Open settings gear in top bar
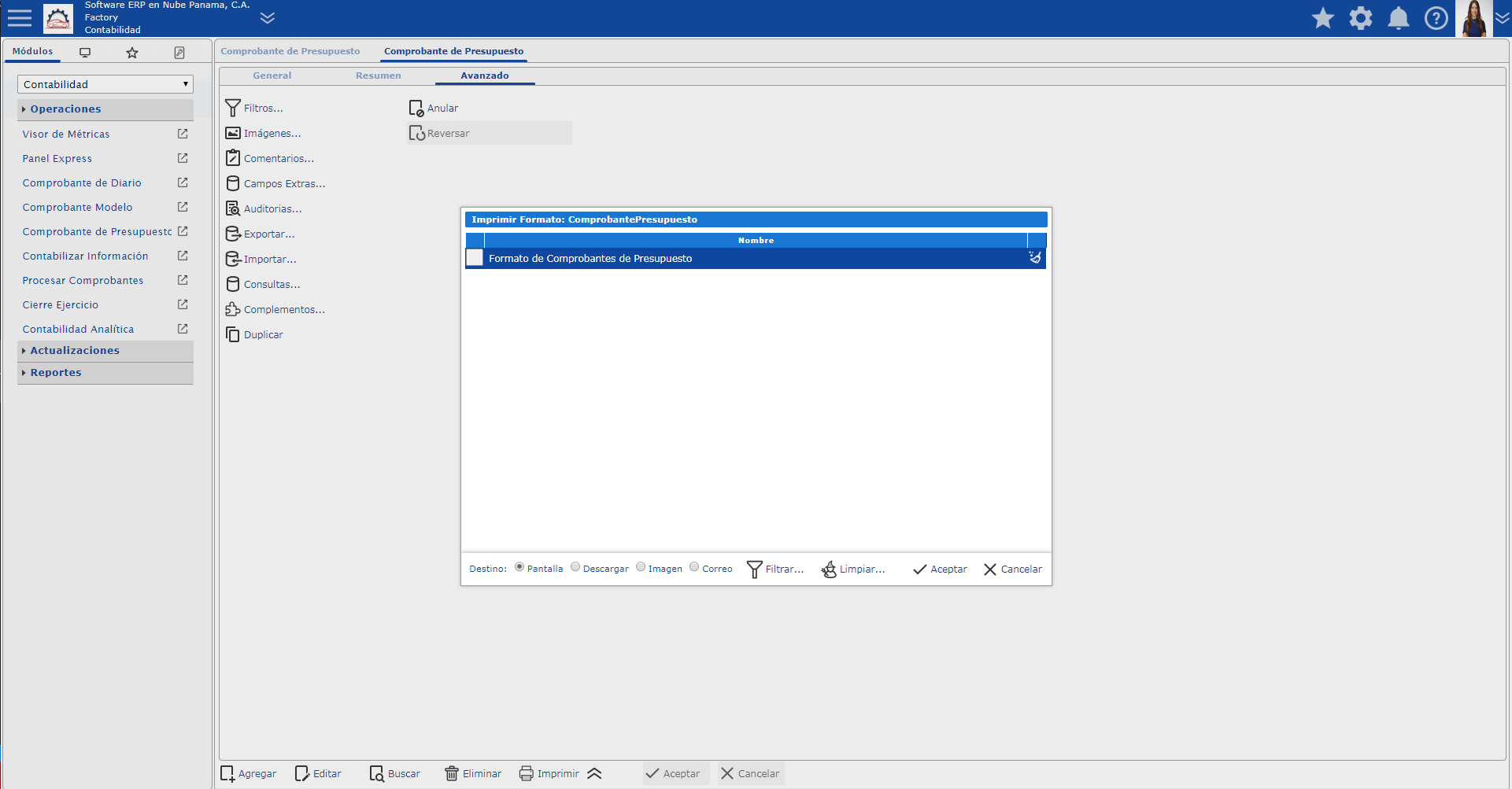 click(1361, 18)
